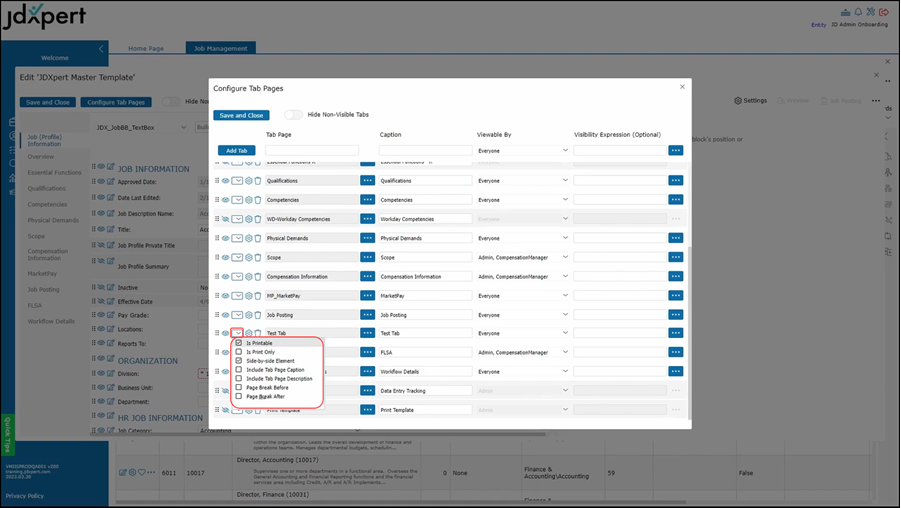The image size is (901, 508).
Task: Open the gear settings for the Competencies row
Action: [x=248, y=200]
